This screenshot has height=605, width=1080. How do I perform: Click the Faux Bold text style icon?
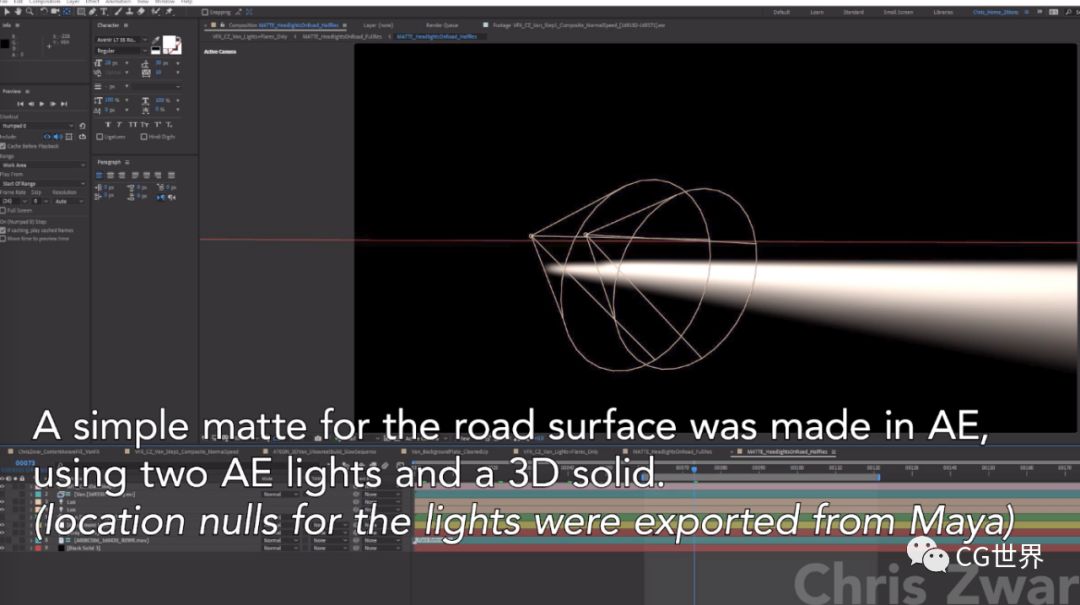click(108, 124)
